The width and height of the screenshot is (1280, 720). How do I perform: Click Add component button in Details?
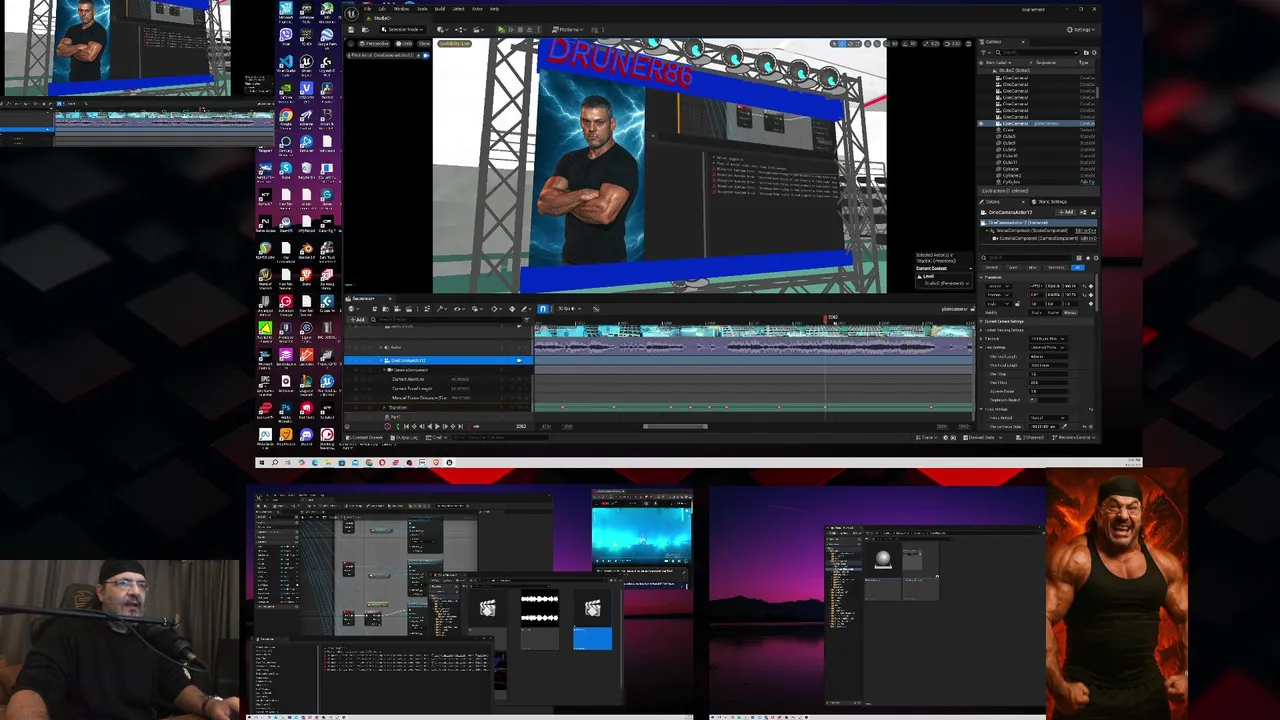tap(1065, 212)
